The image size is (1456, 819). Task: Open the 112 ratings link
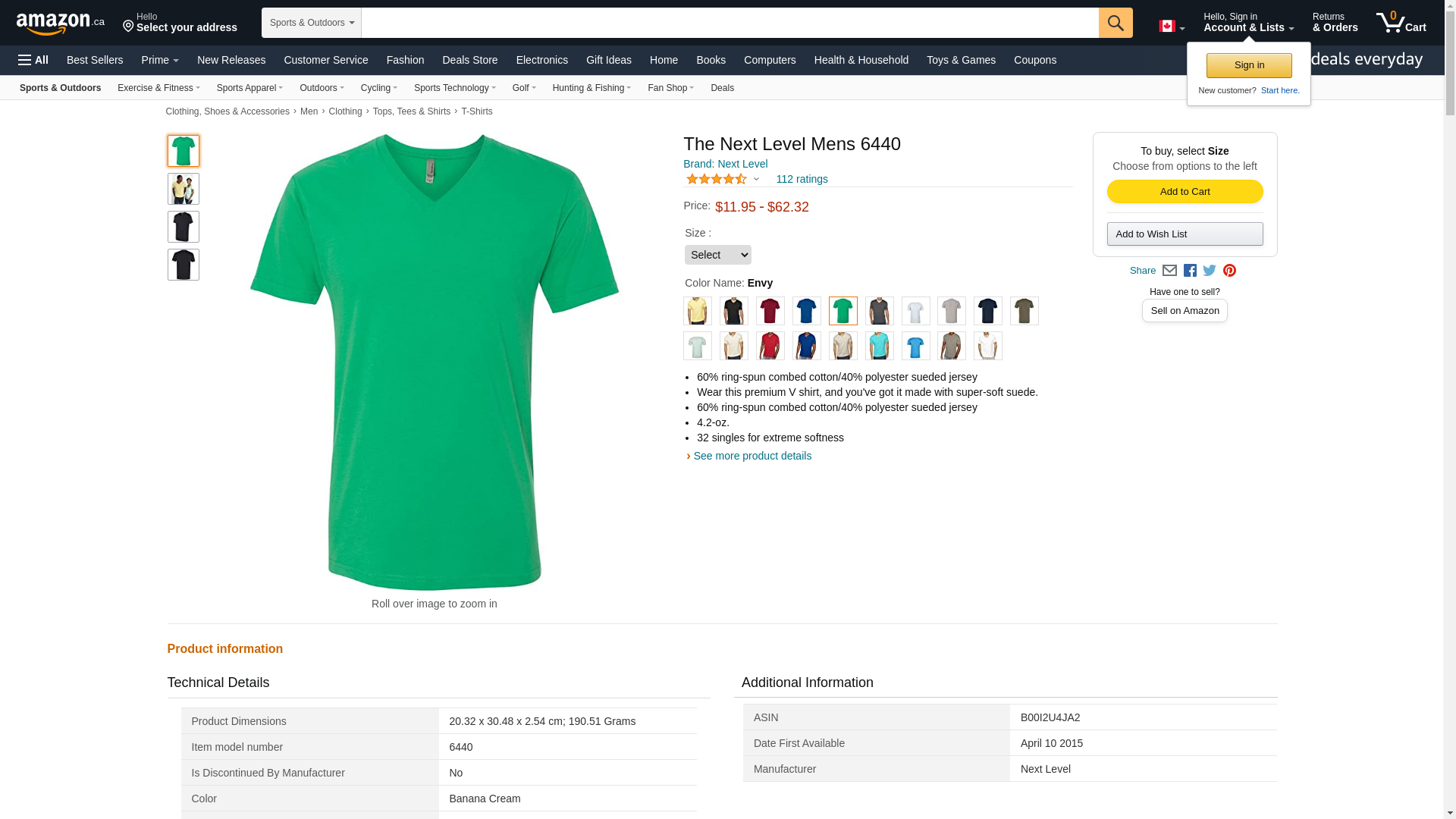coord(802,180)
